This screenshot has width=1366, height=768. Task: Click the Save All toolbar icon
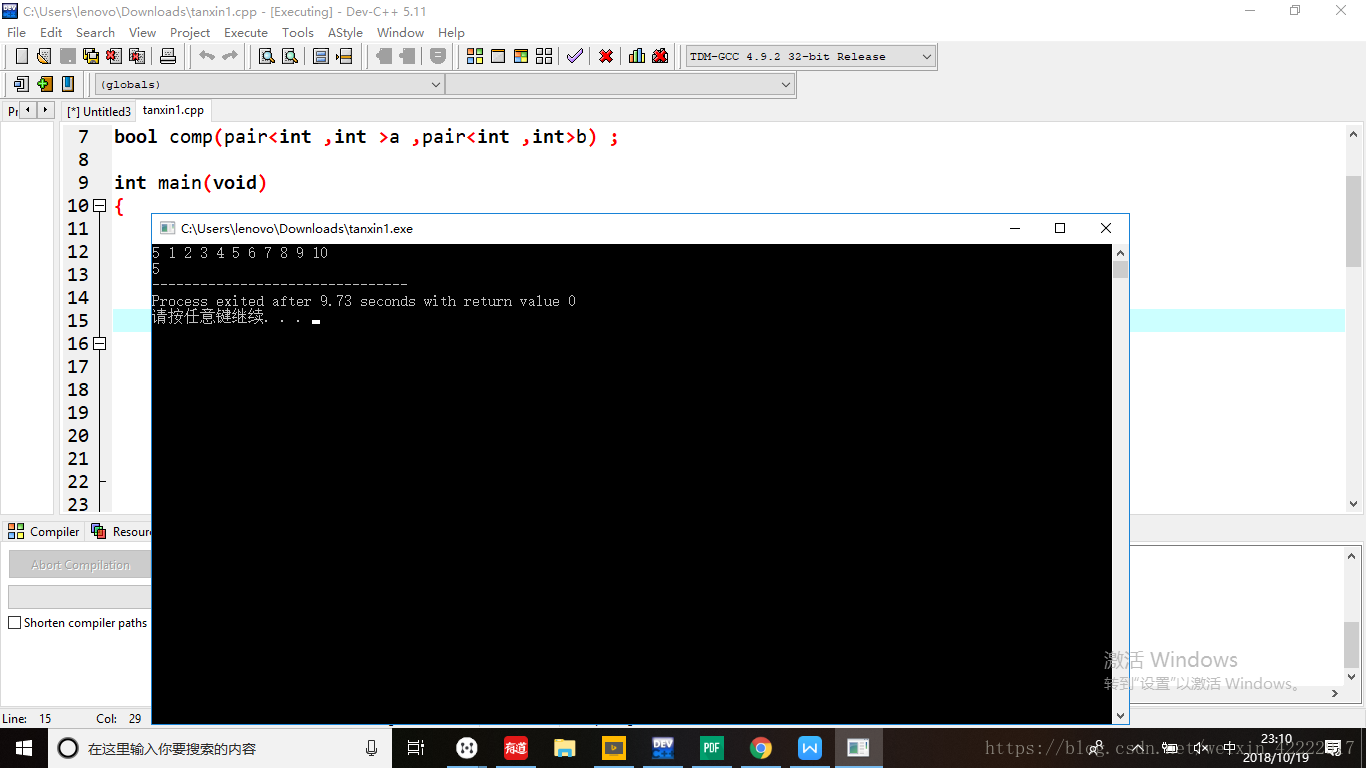click(90, 56)
